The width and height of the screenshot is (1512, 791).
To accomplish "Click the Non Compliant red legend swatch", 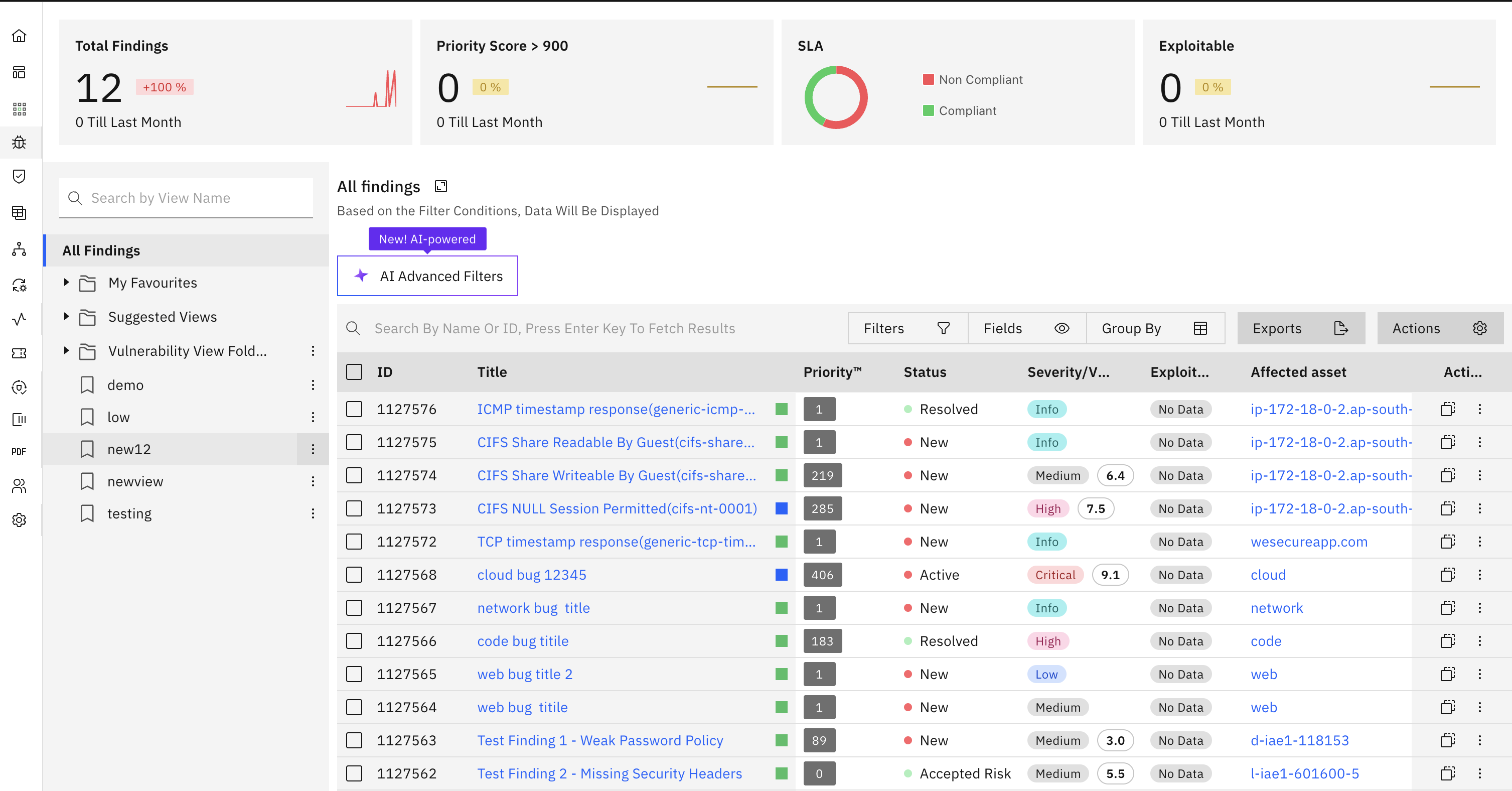I will [928, 79].
